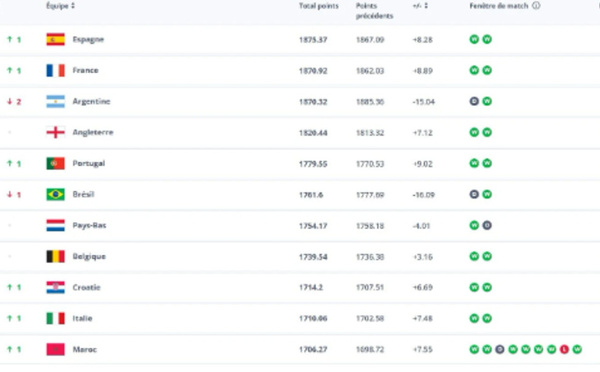Viewport: 600px width, 372px height.
Task: Open the Portugal team link
Action: 89,163
